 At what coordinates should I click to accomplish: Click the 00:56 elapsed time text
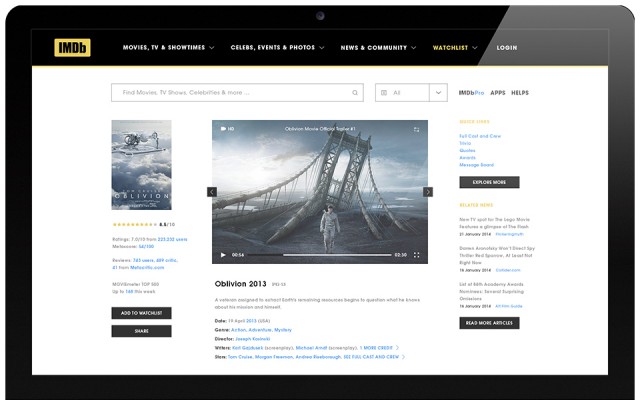[238, 255]
